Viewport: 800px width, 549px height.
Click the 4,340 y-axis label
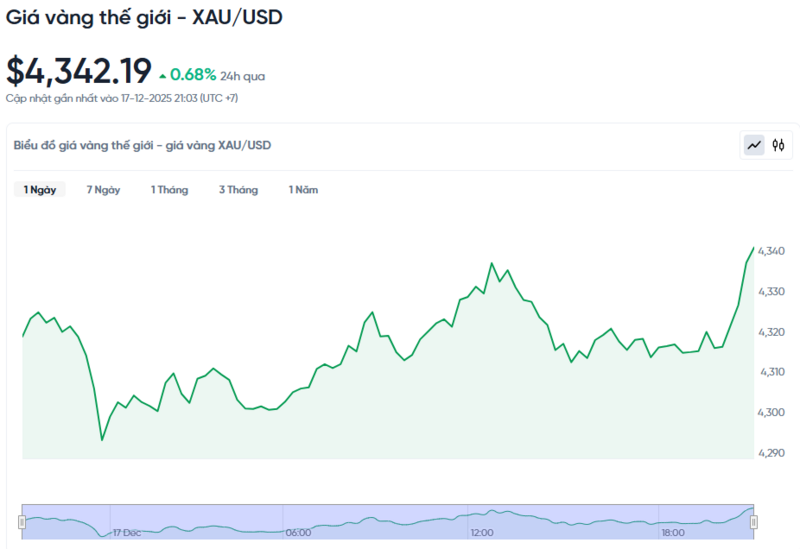pyautogui.click(x=771, y=251)
